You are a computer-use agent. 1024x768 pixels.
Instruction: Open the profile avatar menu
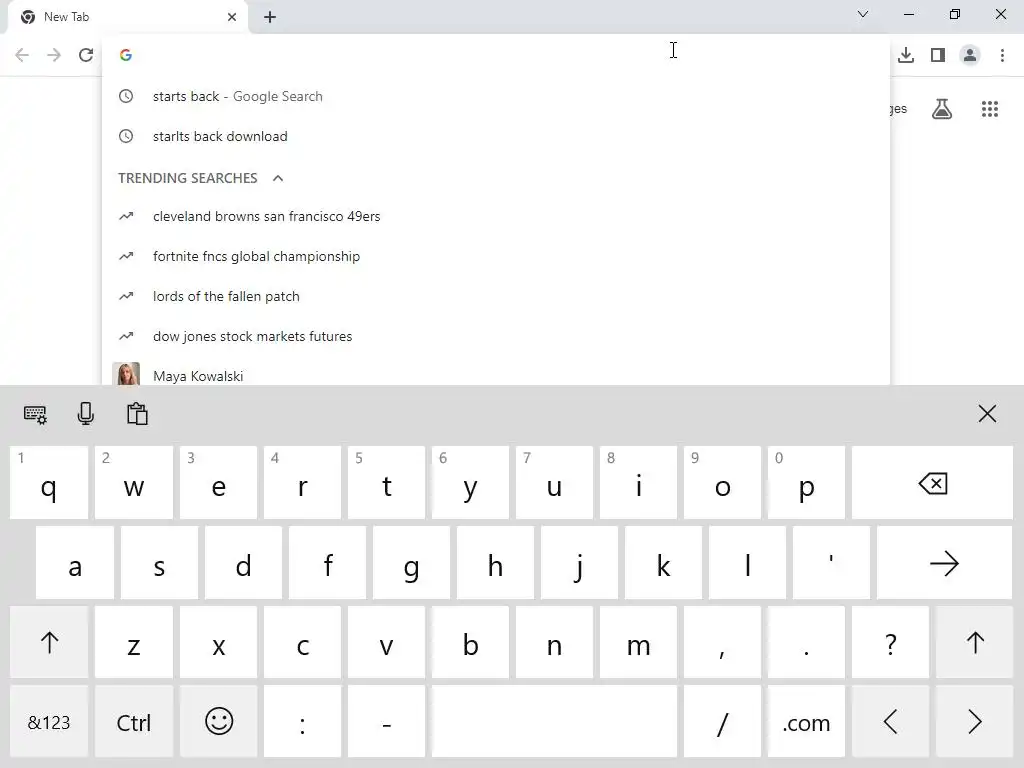(970, 55)
